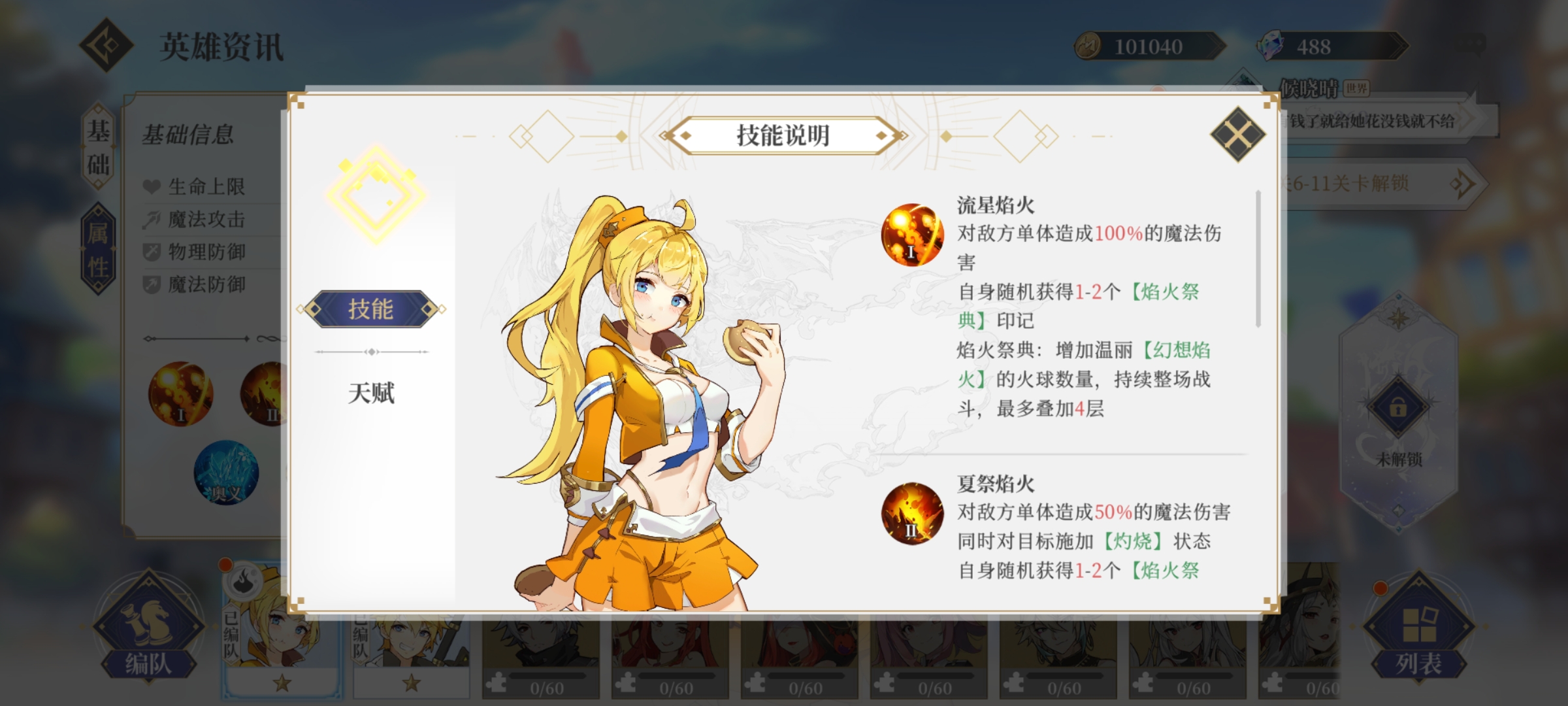
Task: Click the gold coin currency icon
Action: [x=1088, y=46]
